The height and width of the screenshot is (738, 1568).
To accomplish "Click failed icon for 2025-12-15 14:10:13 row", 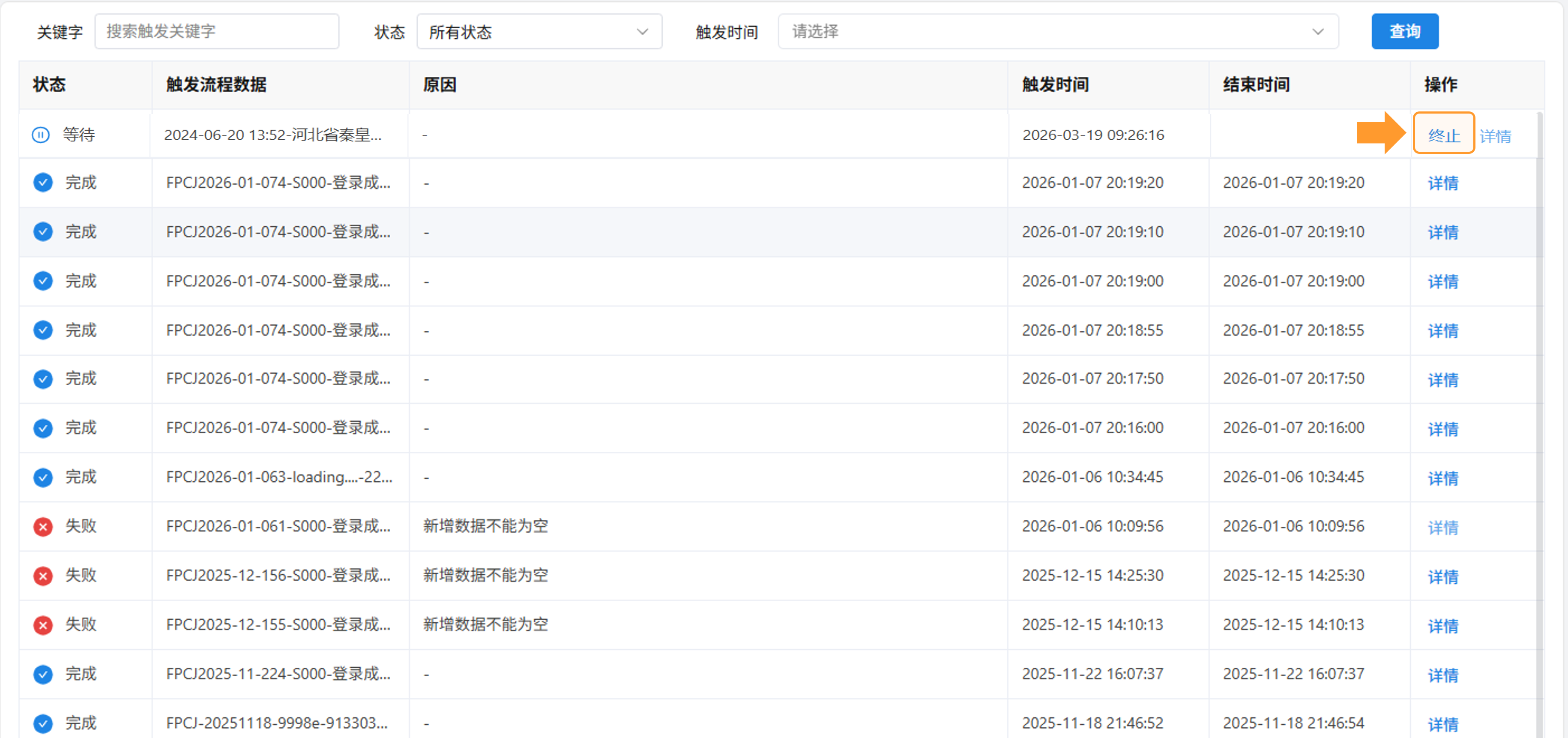I will (x=42, y=625).
